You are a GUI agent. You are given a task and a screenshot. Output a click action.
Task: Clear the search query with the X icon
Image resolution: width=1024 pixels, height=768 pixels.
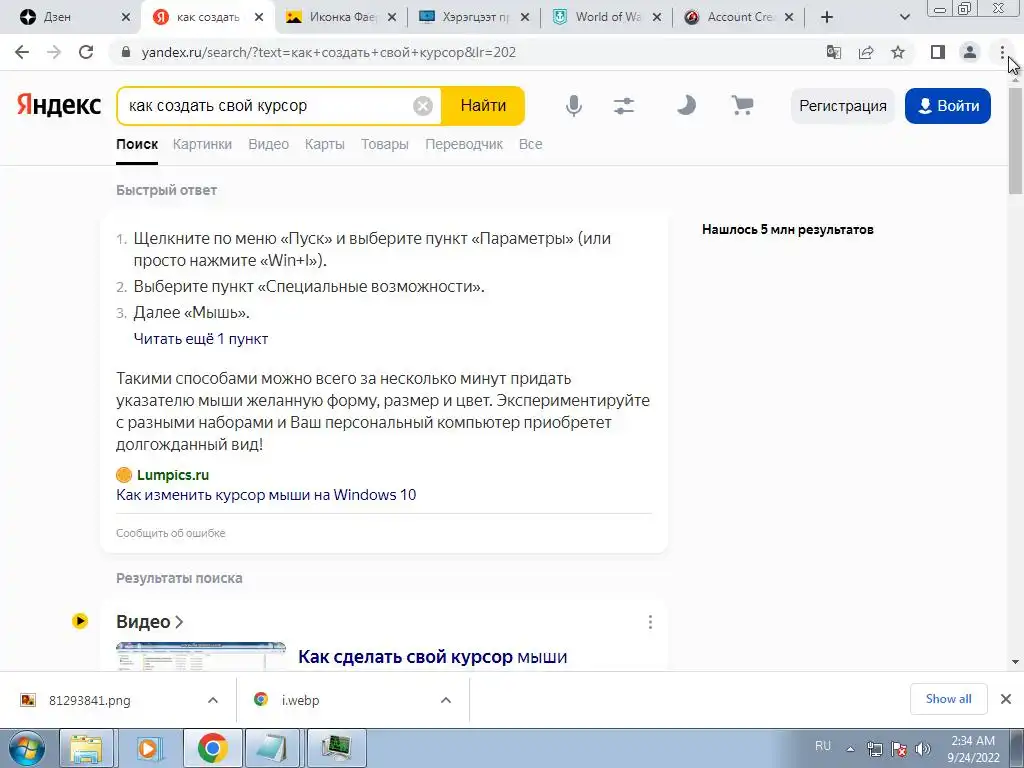[x=423, y=106]
